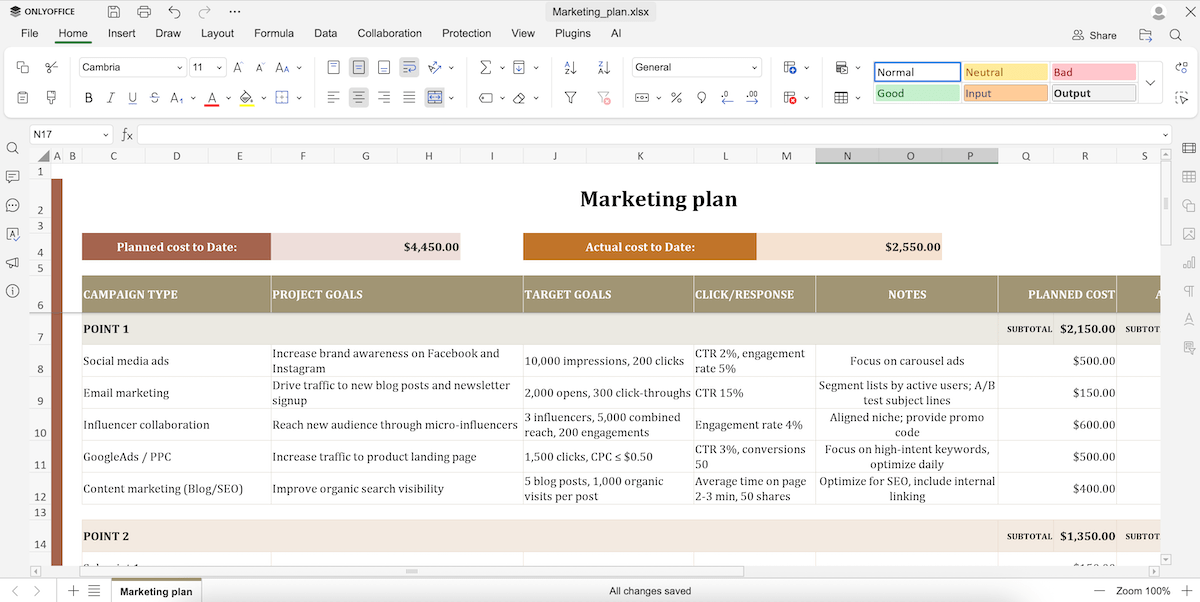Viewport: 1200px width, 602px height.
Task: Toggle bold formatting
Action: [x=88, y=97]
